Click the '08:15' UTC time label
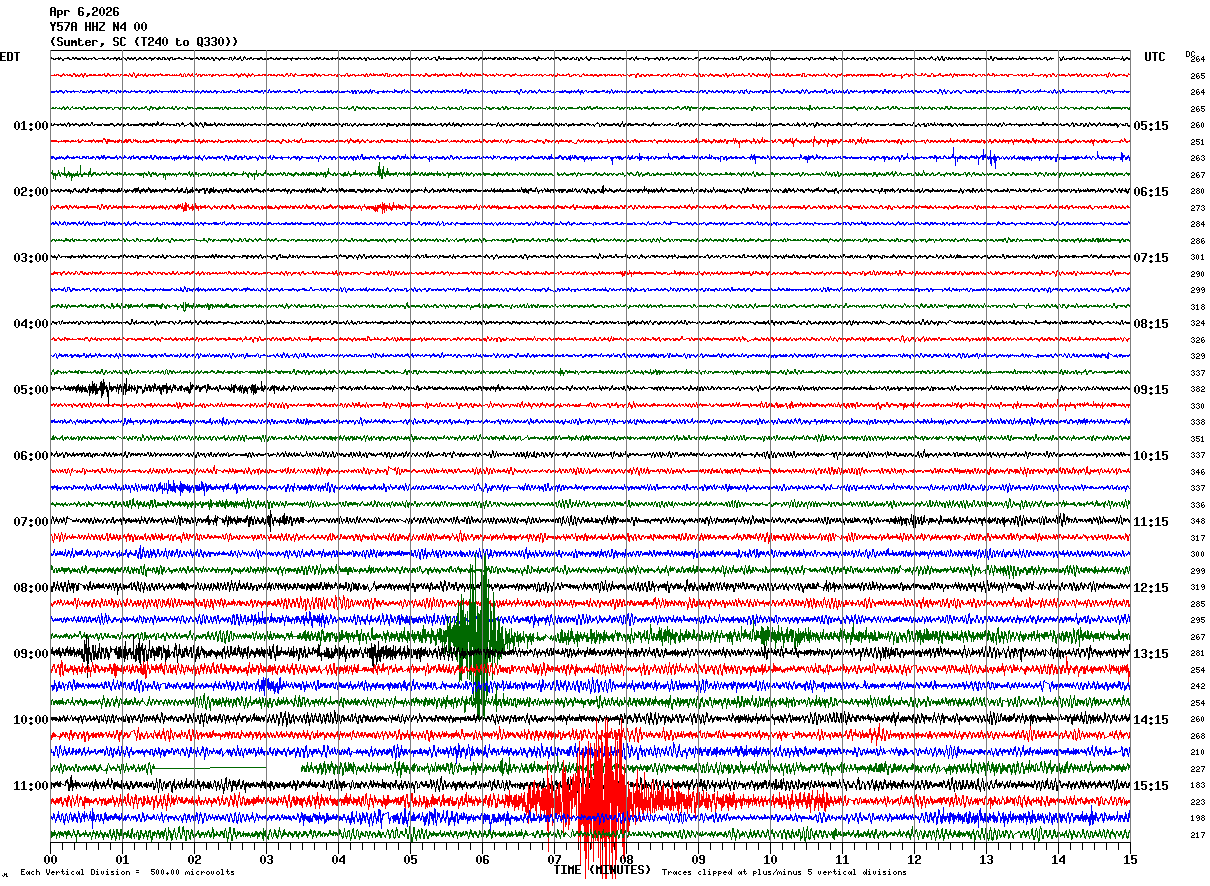The width and height of the screenshot is (1210, 886). [x=1151, y=324]
